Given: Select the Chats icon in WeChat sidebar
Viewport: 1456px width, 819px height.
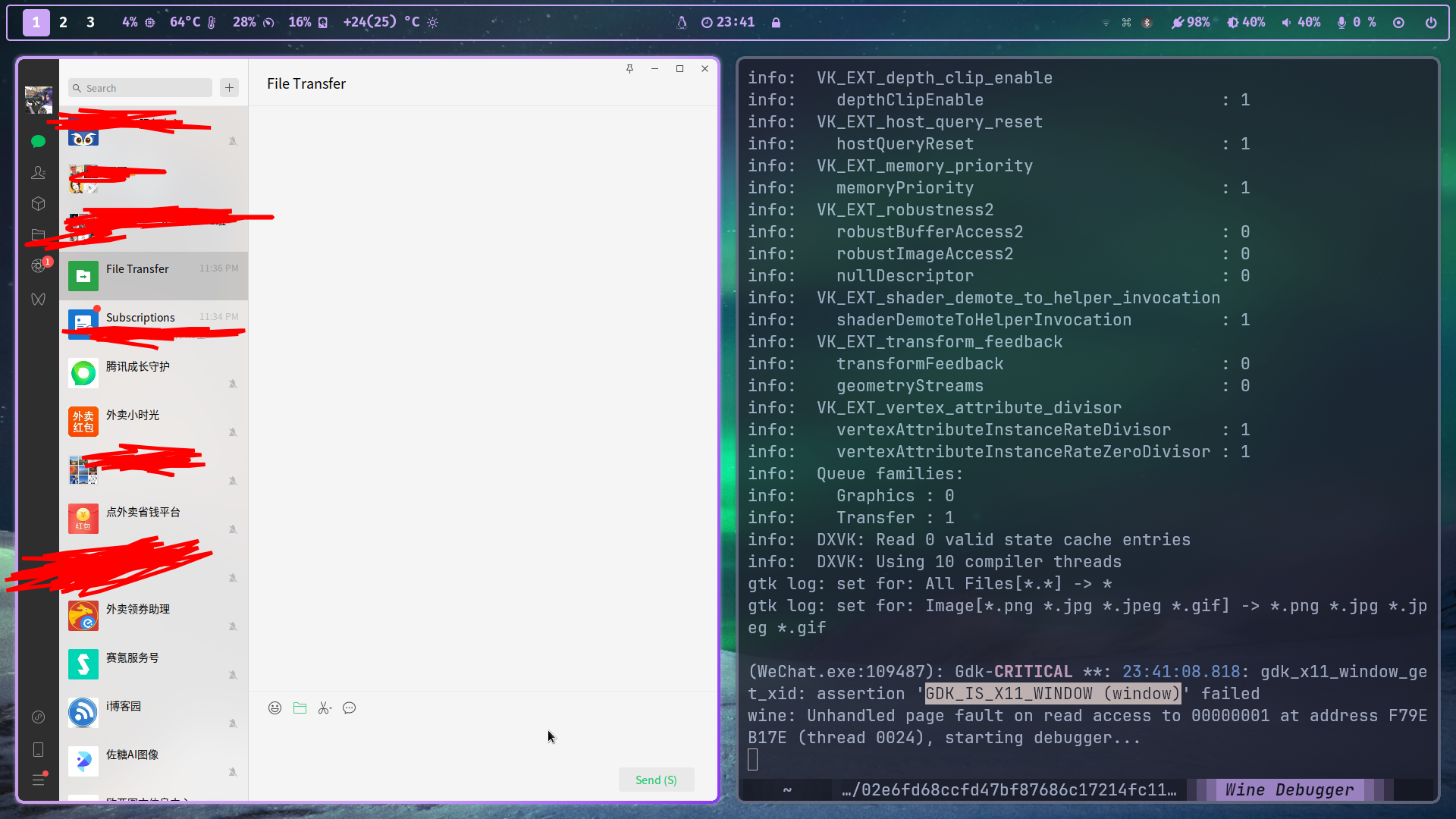Looking at the screenshot, I should pos(38,141).
